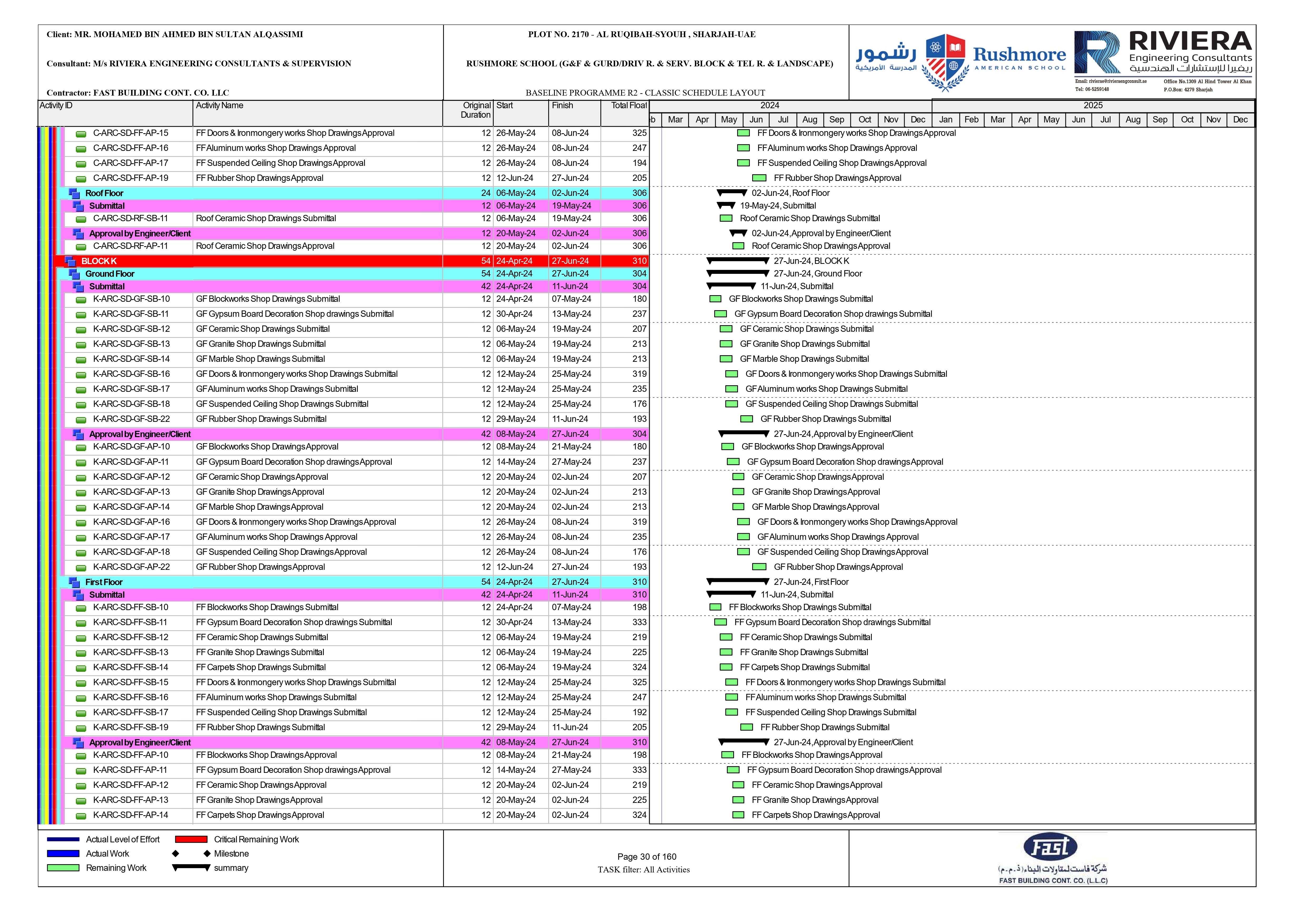Viewport: 1307px width, 924px height.
Task: Click the activity icon for K-ARC-SD-FF-SB-10
Action: [81, 608]
